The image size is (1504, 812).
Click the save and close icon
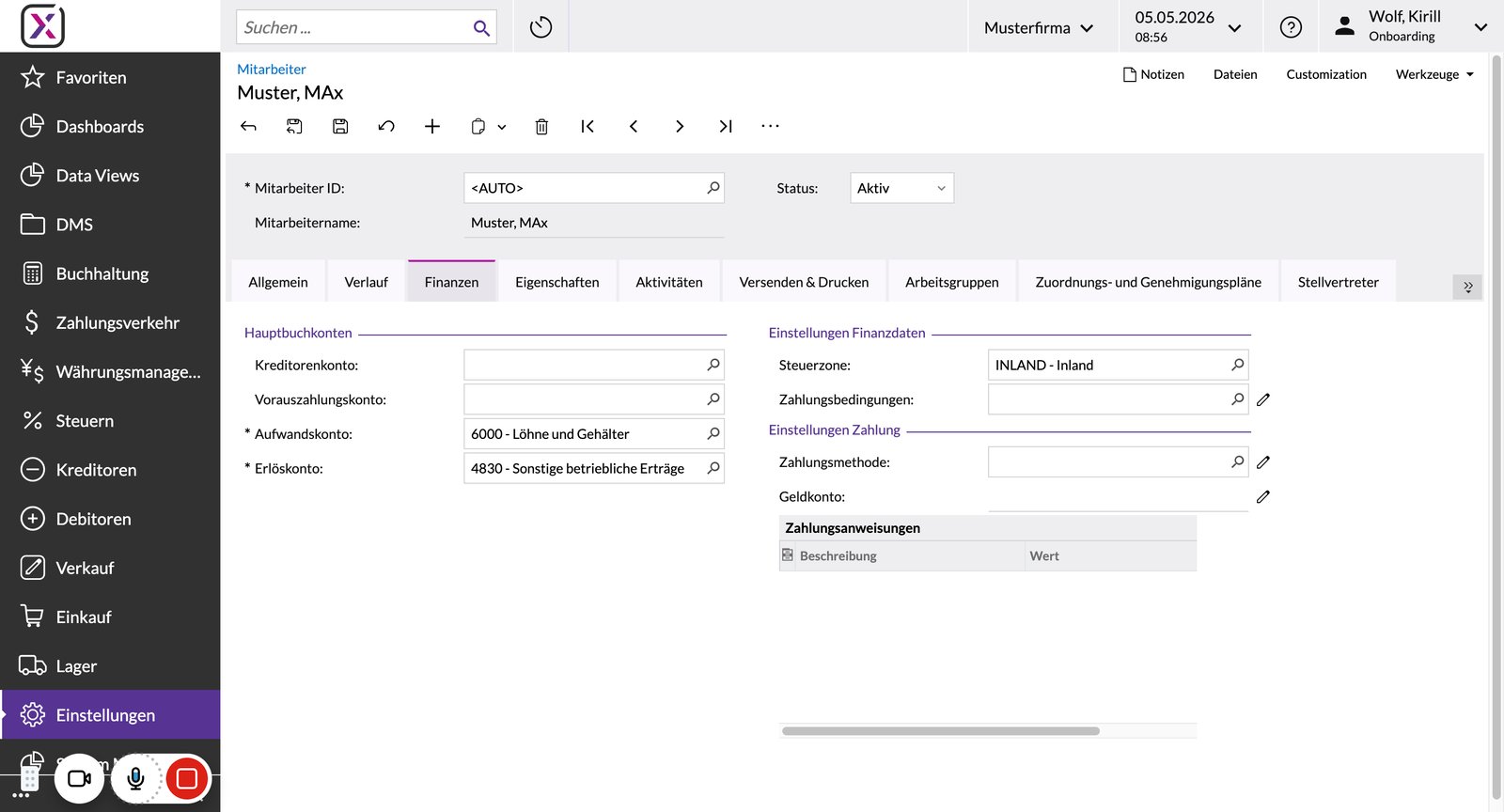[x=294, y=126]
